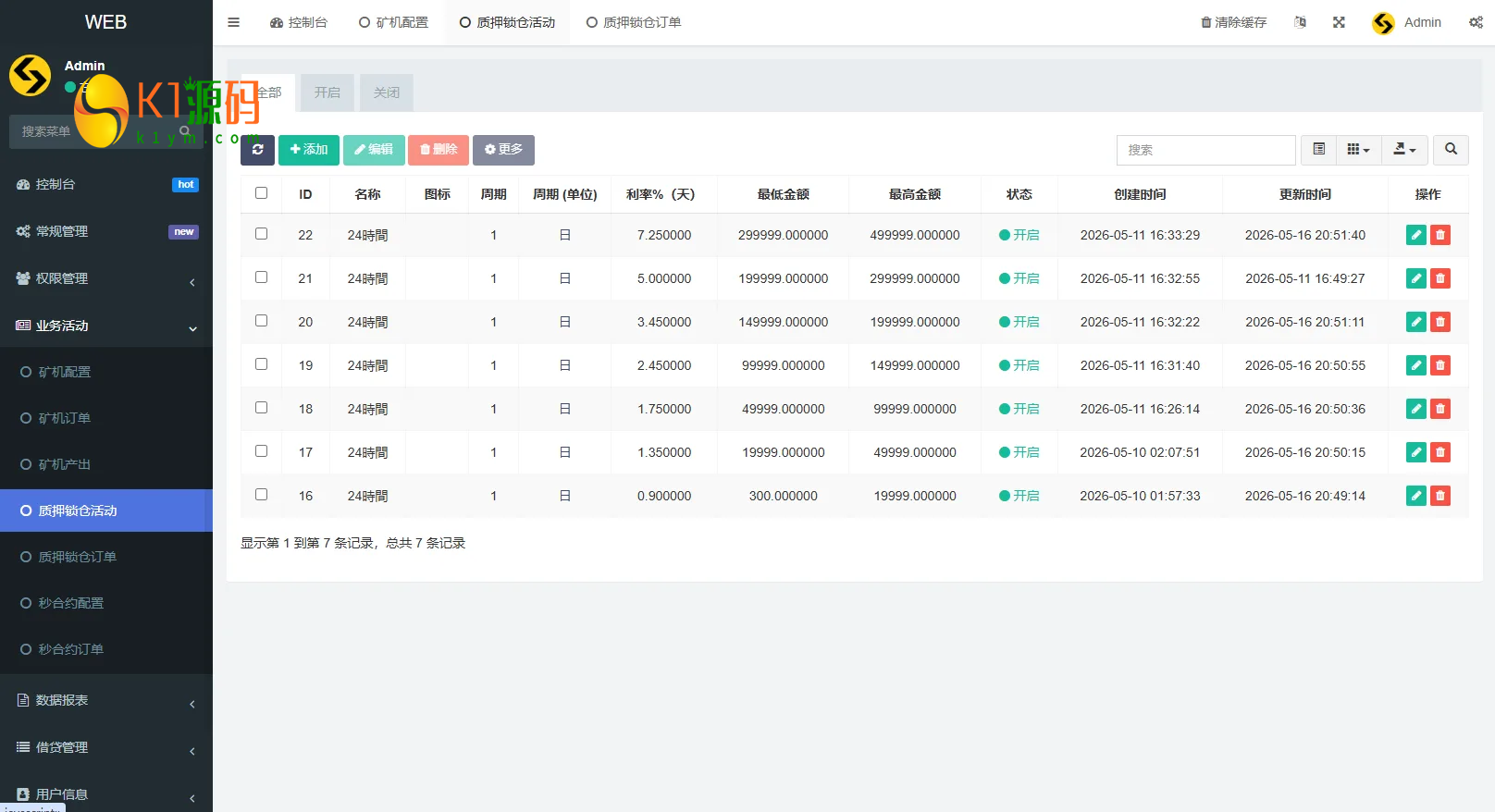The height and width of the screenshot is (812, 1495).
Task: Select the checkbox for row ID 21
Action: [x=262, y=277]
